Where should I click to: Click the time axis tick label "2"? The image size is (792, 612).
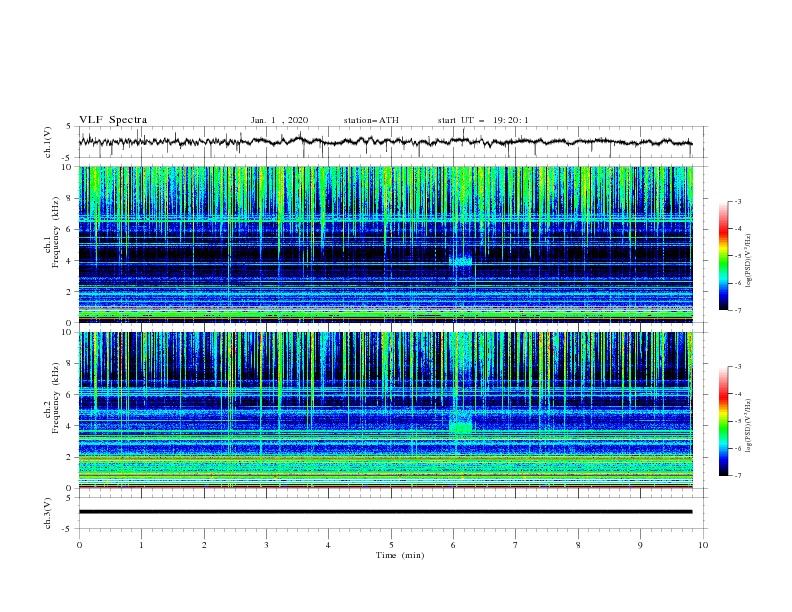click(204, 545)
